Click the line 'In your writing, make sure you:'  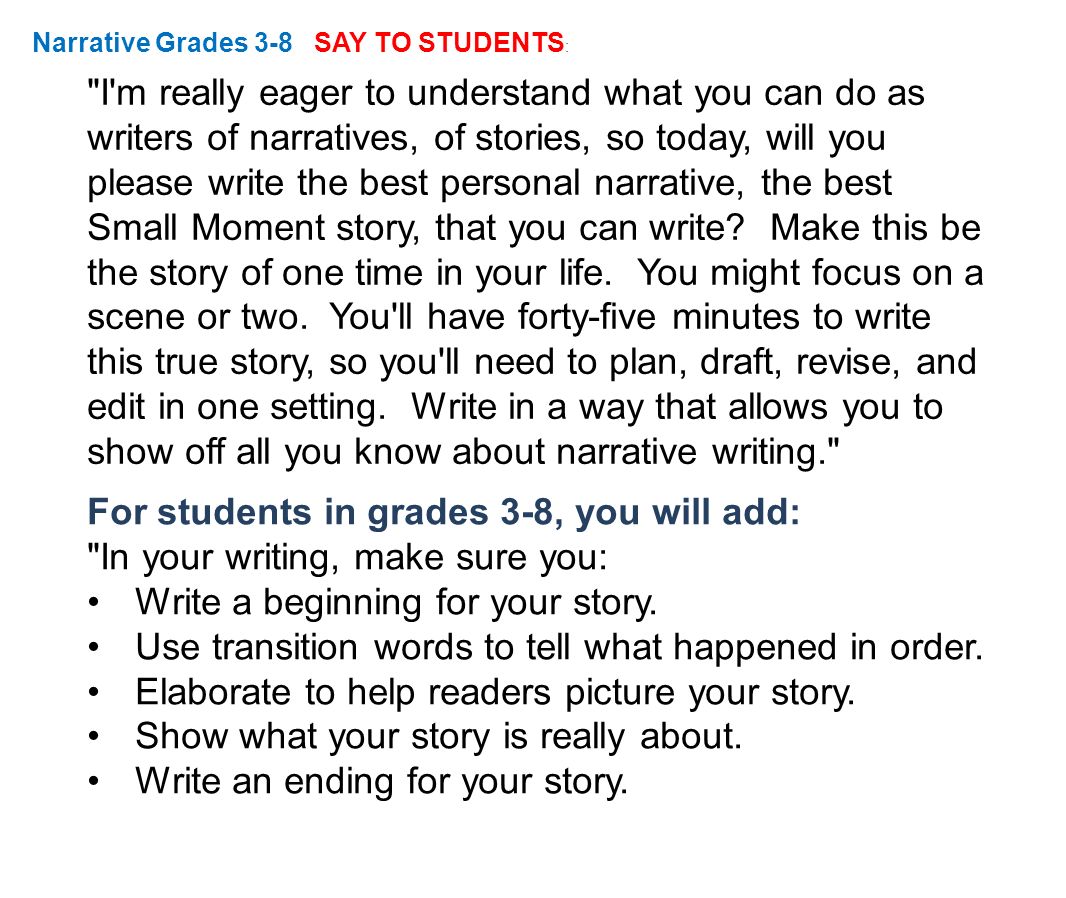tap(347, 557)
